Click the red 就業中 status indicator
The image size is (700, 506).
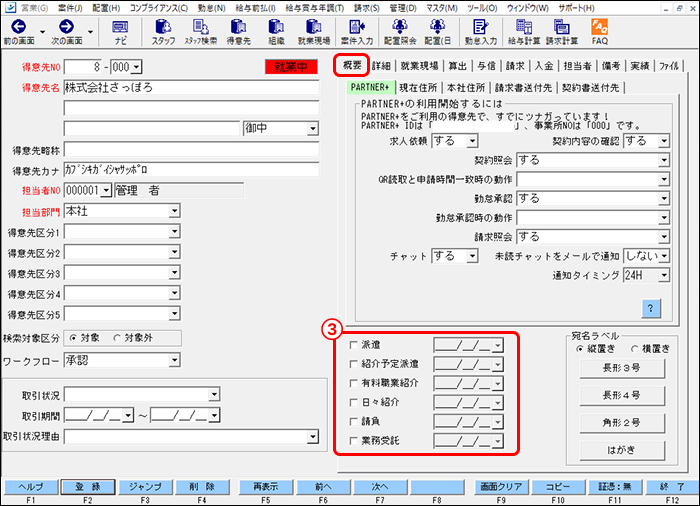point(291,67)
